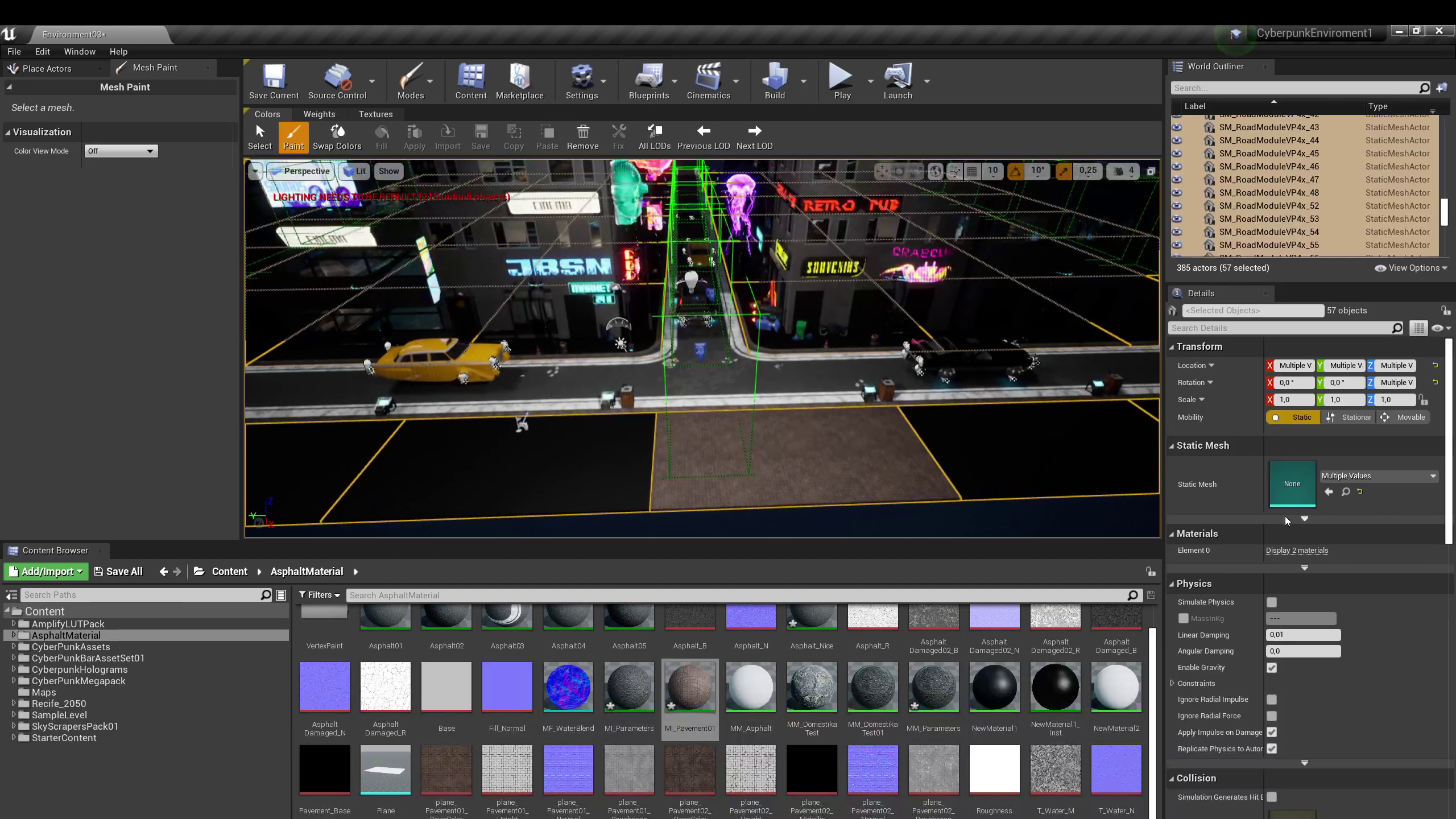The image size is (1456, 819).
Task: Click the Search AsphaltMaterial input field
Action: tap(734, 595)
